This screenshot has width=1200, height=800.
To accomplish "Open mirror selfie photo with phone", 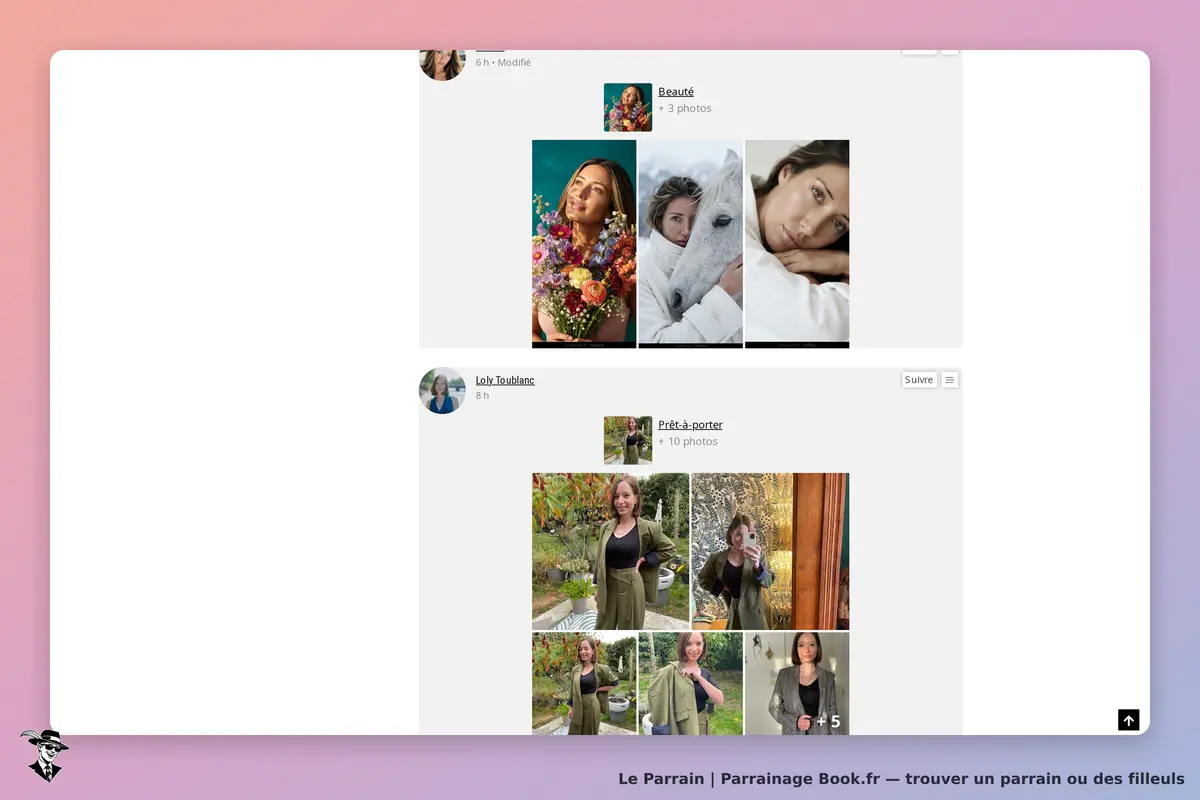I will [770, 551].
